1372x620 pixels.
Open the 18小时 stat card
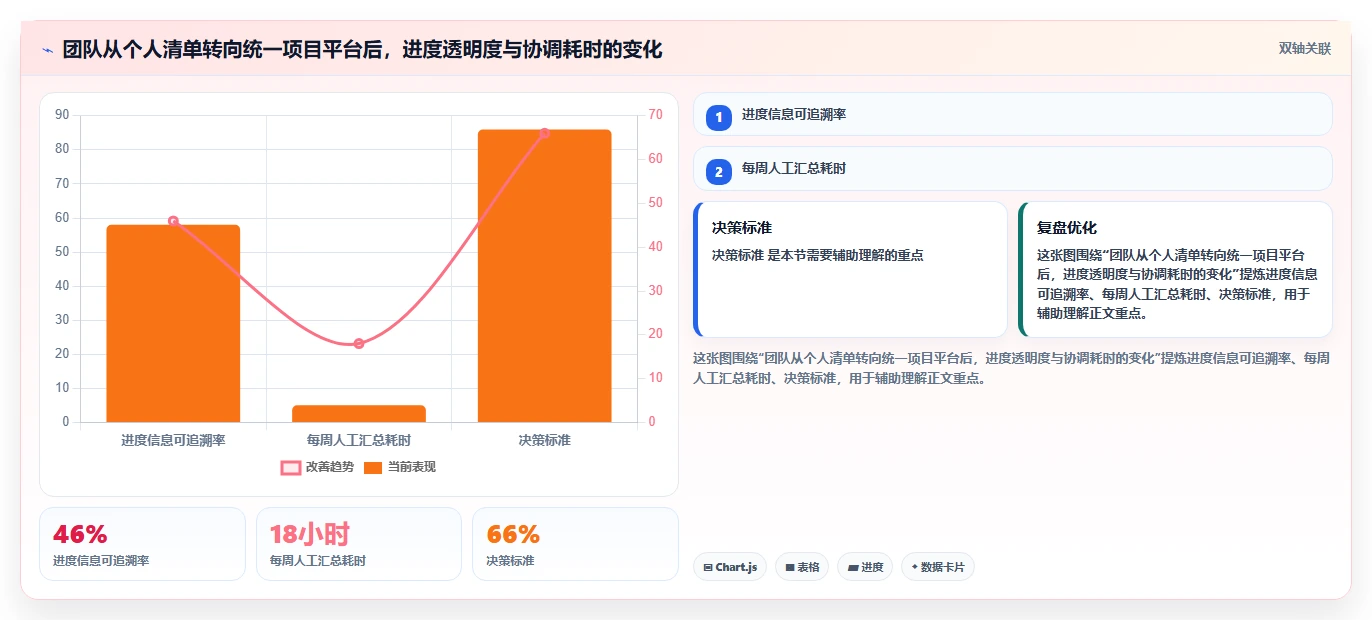[359, 544]
